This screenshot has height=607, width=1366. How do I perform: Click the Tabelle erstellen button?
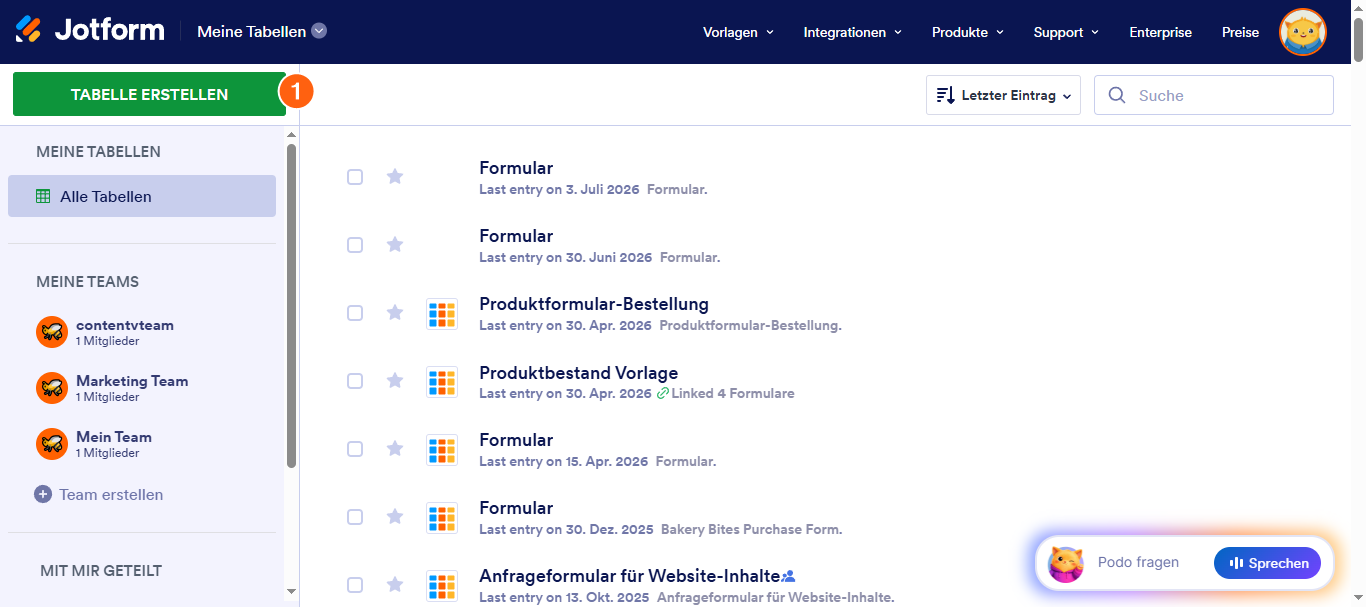point(149,94)
